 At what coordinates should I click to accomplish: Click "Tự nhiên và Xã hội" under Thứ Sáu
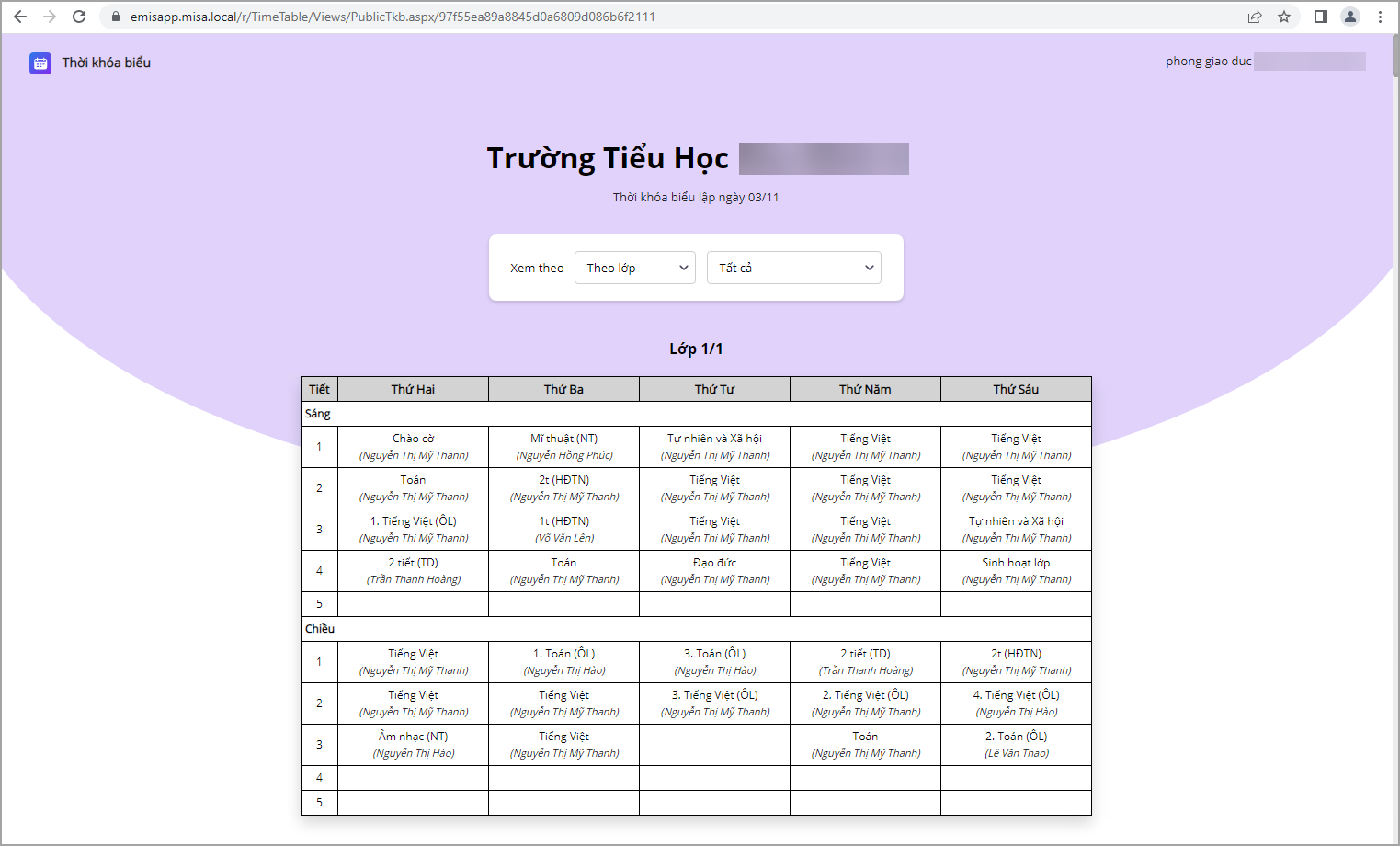[1016, 530]
